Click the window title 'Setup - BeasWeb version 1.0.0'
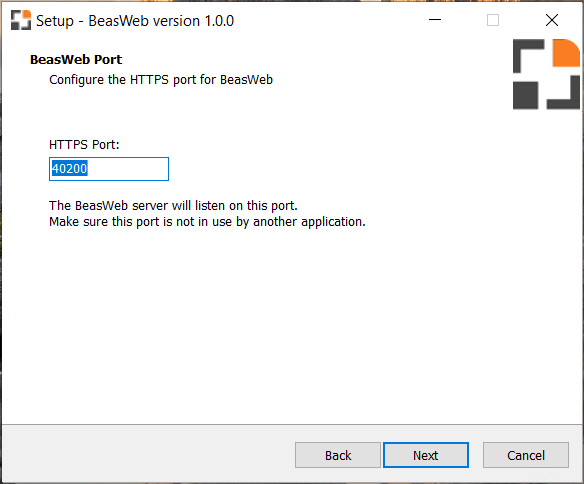 [x=135, y=21]
